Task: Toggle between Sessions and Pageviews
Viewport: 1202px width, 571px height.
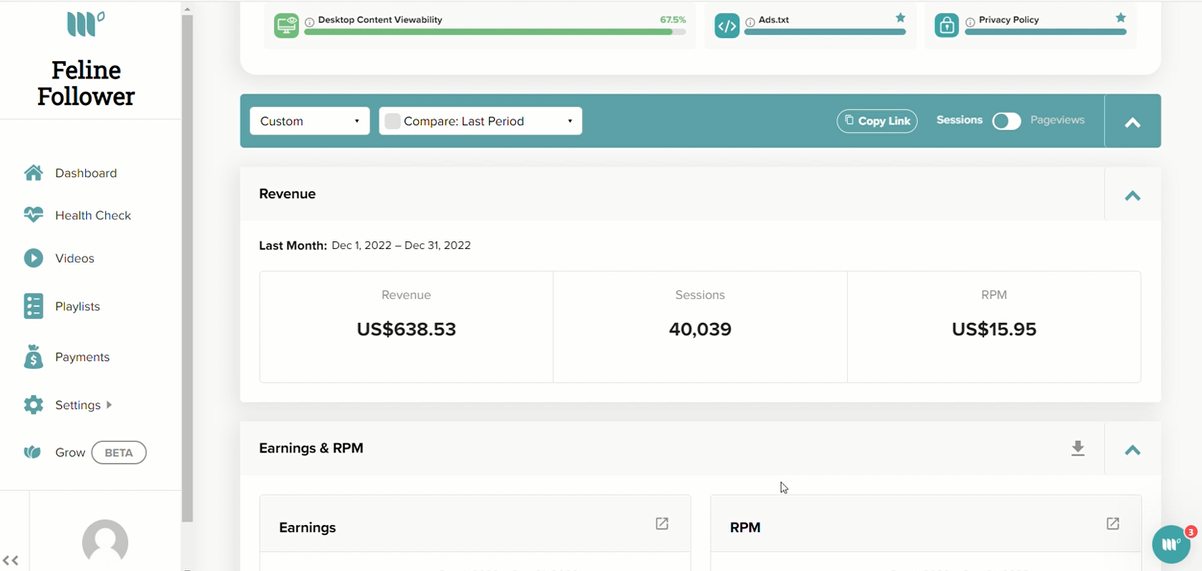Action: coord(1006,121)
